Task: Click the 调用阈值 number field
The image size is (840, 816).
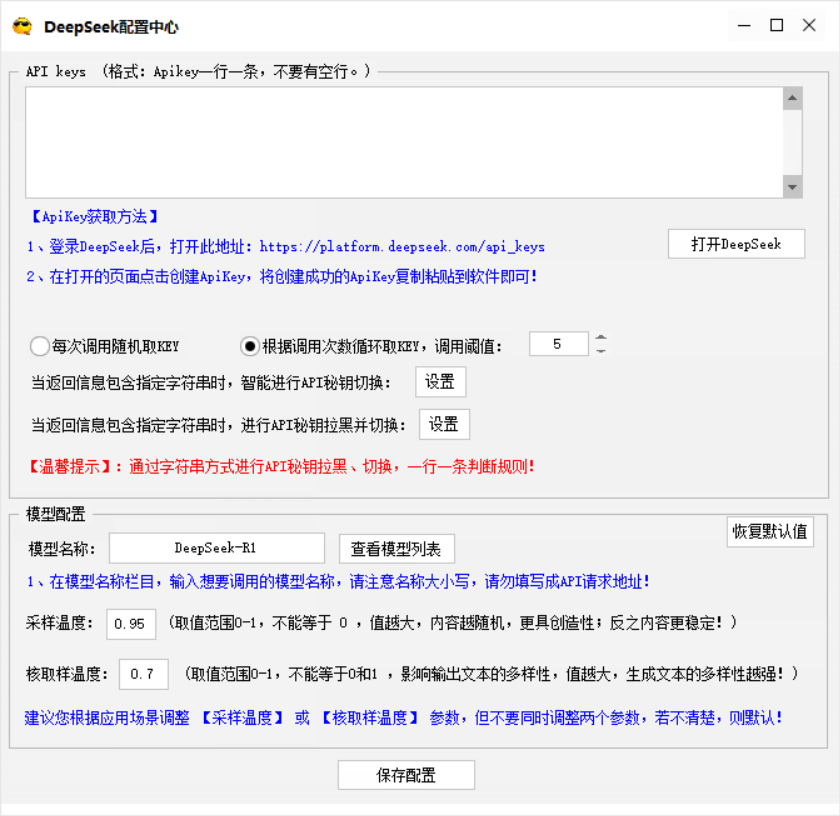Action: [x=558, y=344]
